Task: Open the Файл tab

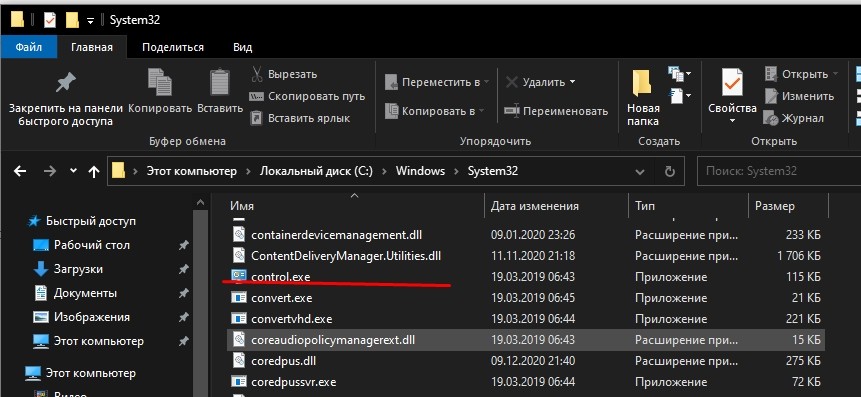Action: [29, 47]
